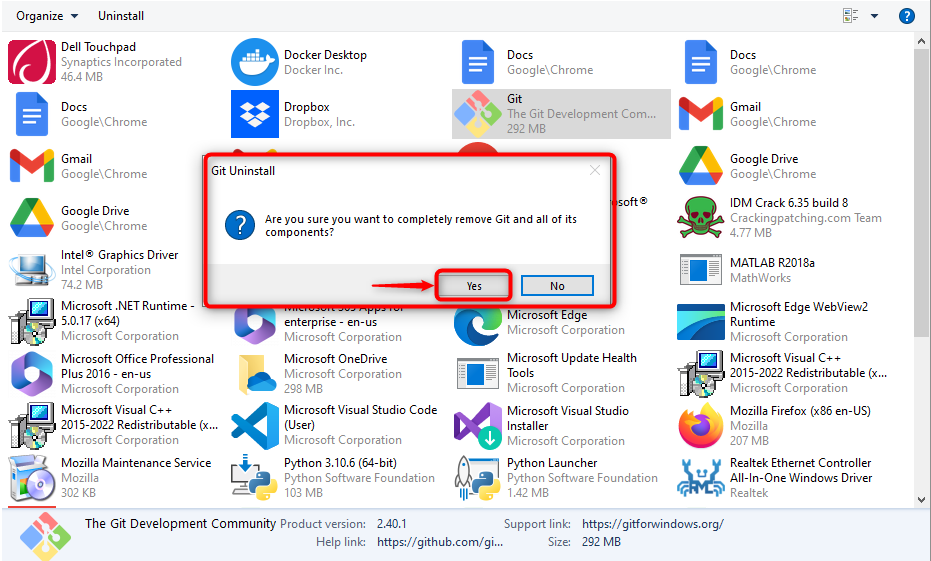Screen dimensions: 931x561
Task: Select the Mozilla Firefox icon
Action: 701,426
